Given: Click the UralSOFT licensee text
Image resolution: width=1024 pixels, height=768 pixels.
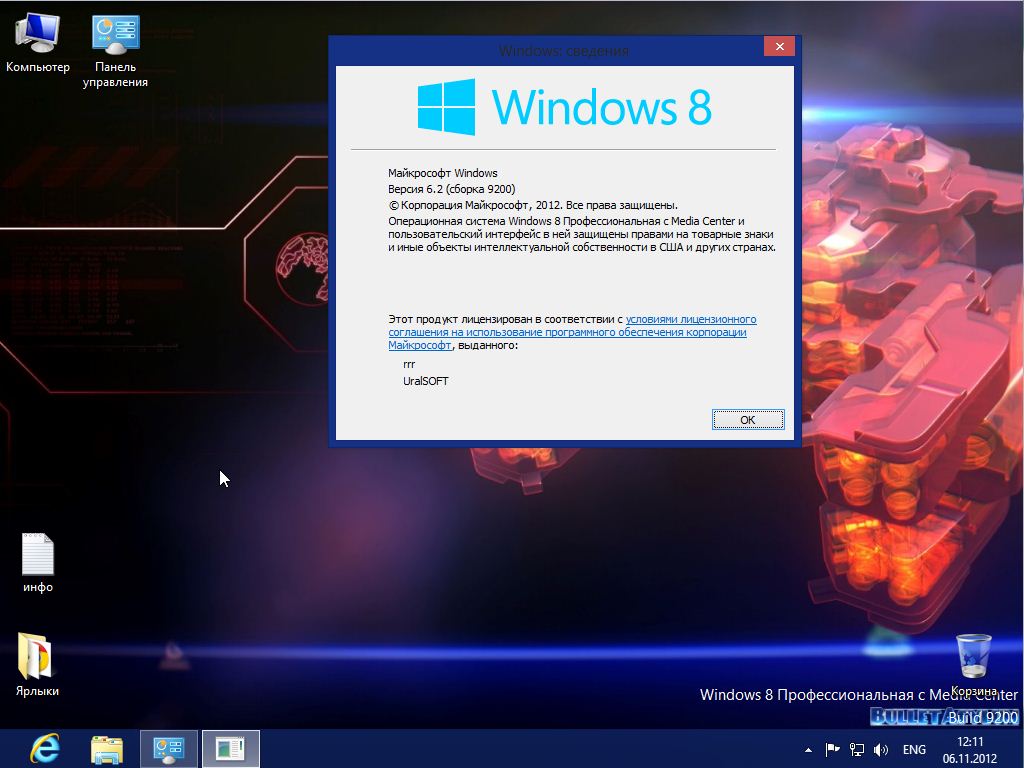Looking at the screenshot, I should click(426, 381).
